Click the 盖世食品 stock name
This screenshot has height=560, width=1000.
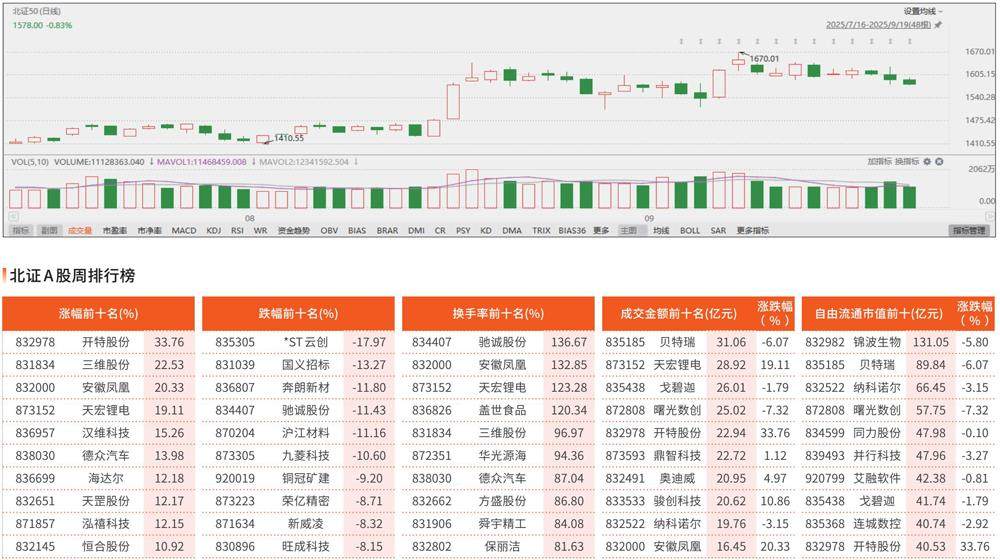coord(503,410)
